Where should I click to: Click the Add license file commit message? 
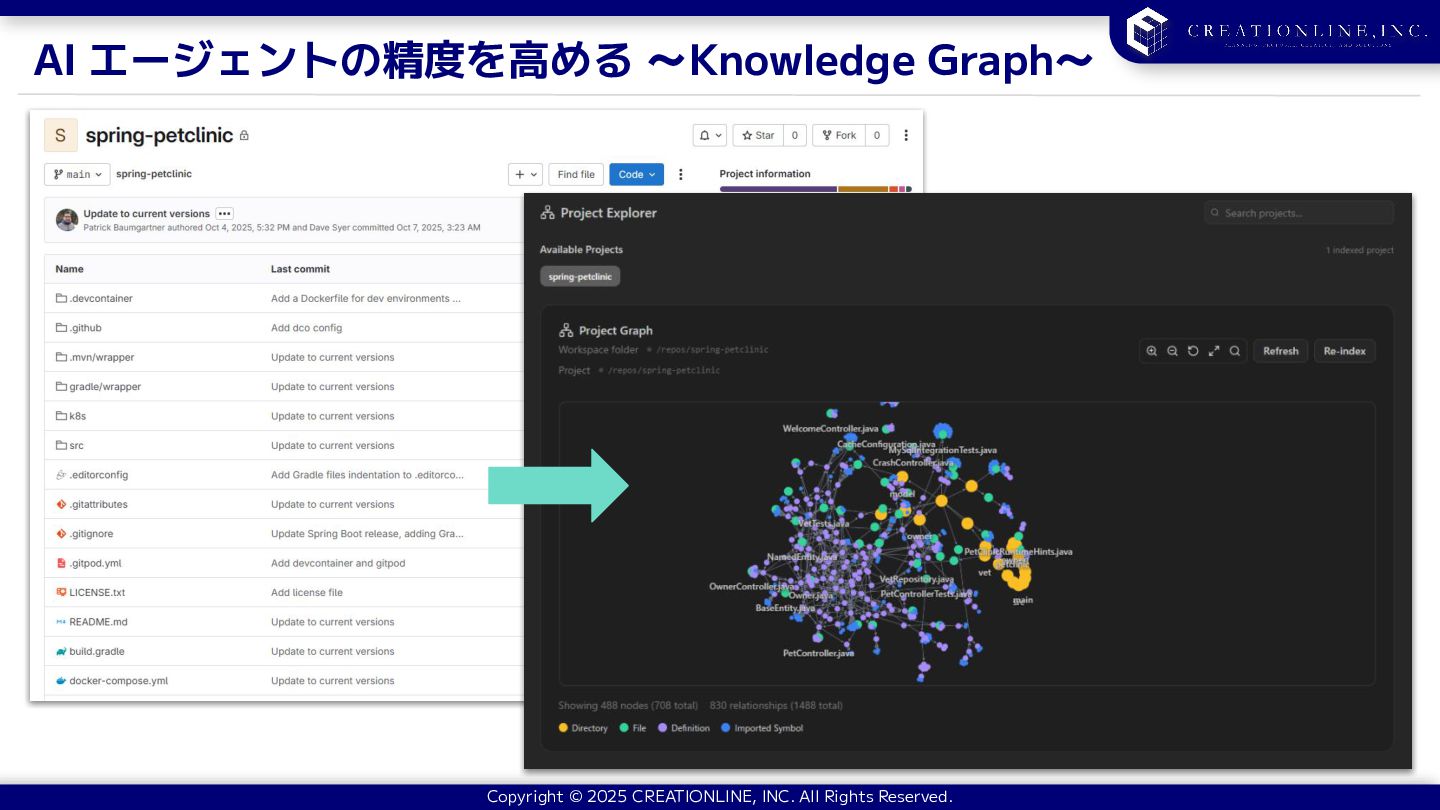point(307,592)
